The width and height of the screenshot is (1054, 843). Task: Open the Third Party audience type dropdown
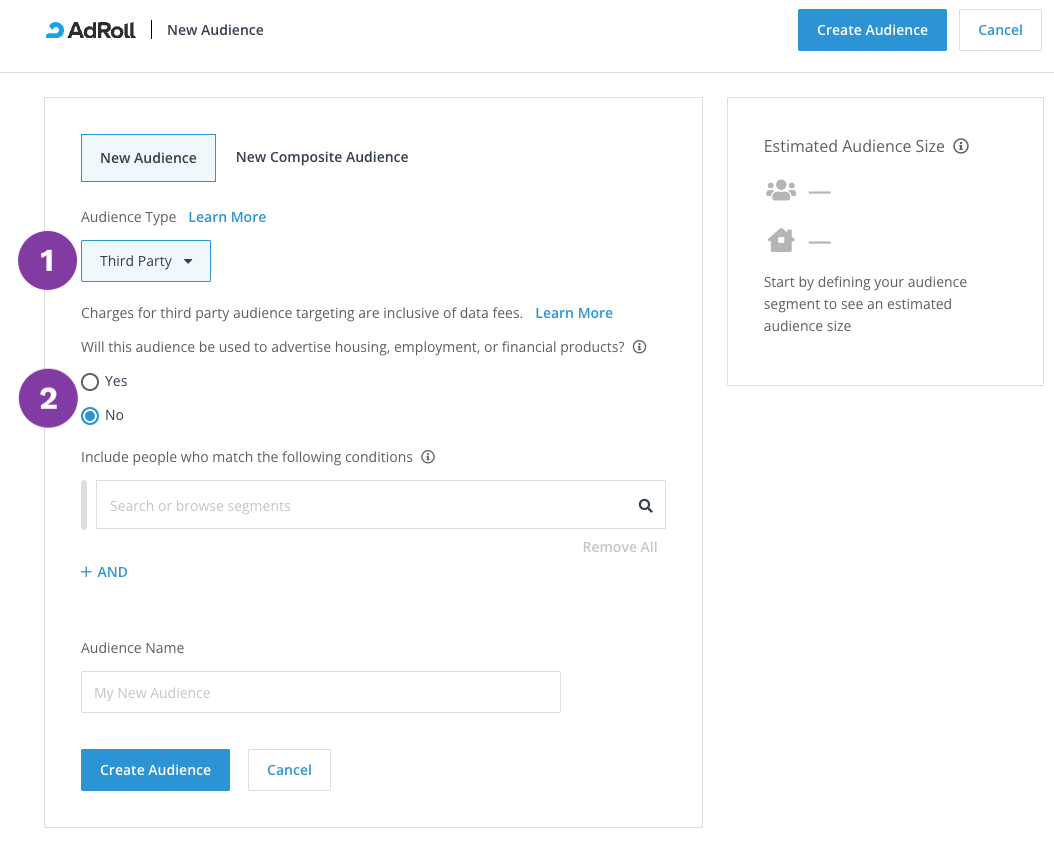[x=146, y=261]
